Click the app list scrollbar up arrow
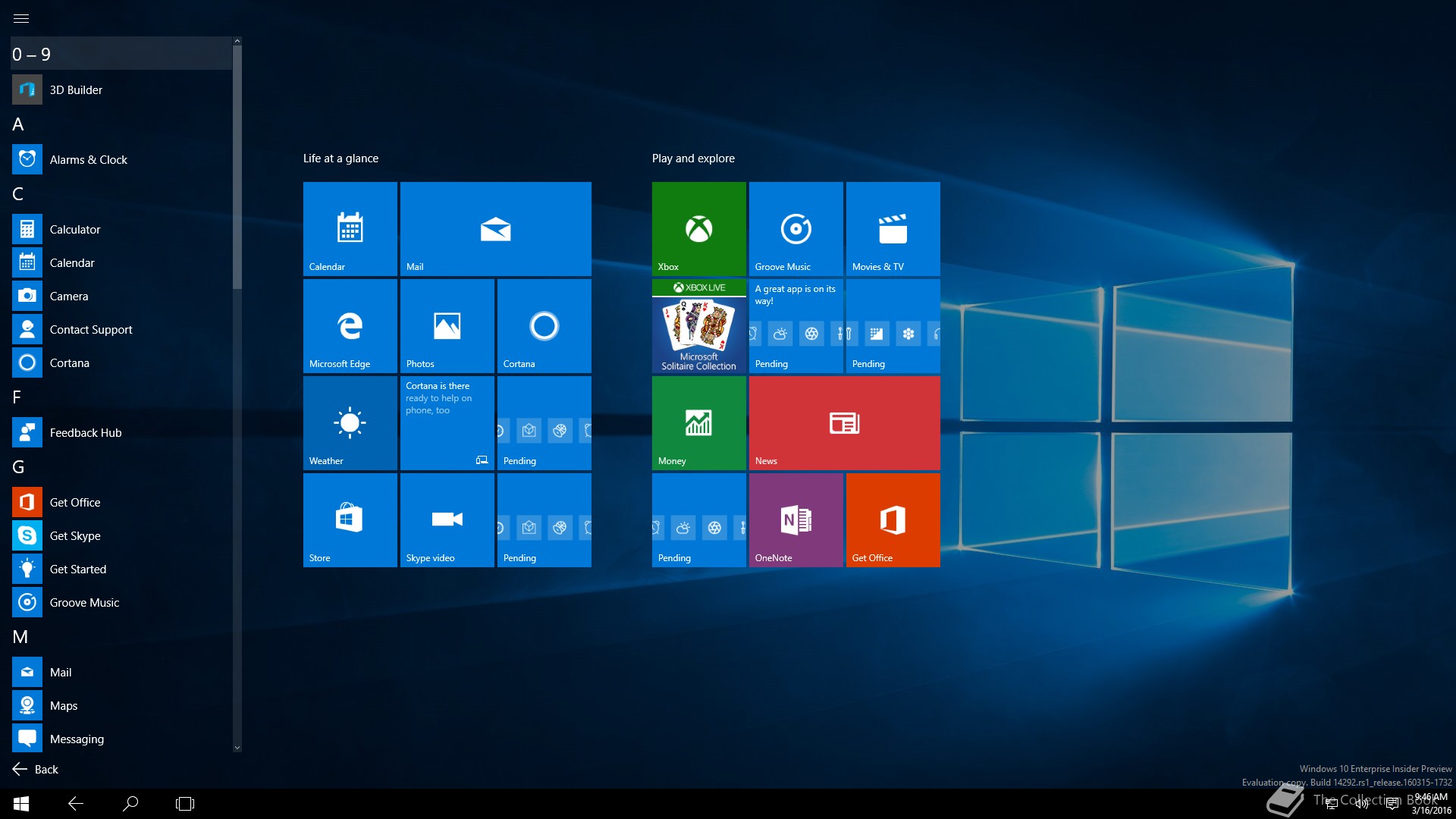 [x=237, y=41]
